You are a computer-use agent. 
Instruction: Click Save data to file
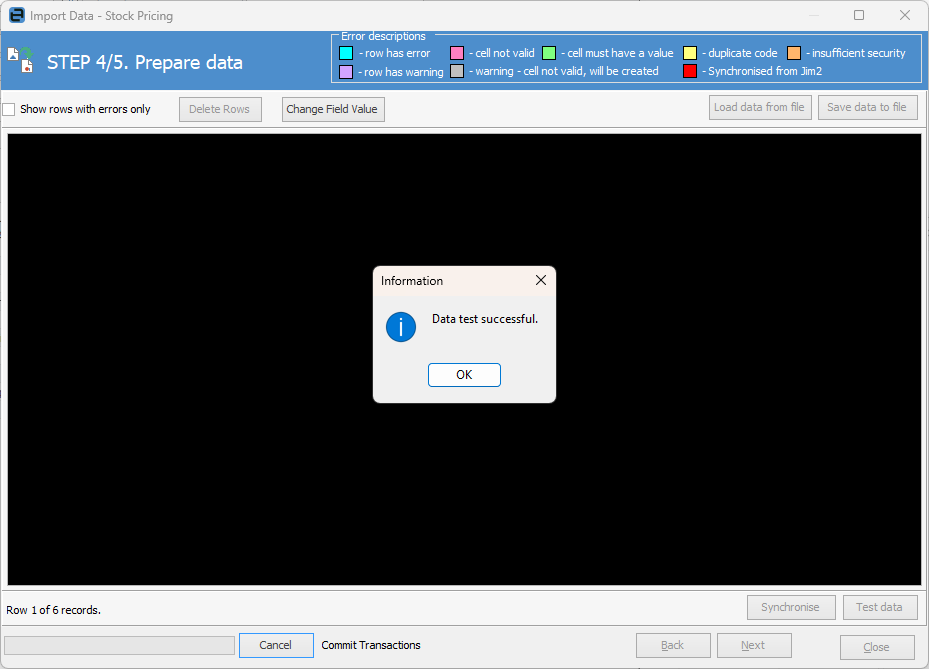click(x=867, y=107)
